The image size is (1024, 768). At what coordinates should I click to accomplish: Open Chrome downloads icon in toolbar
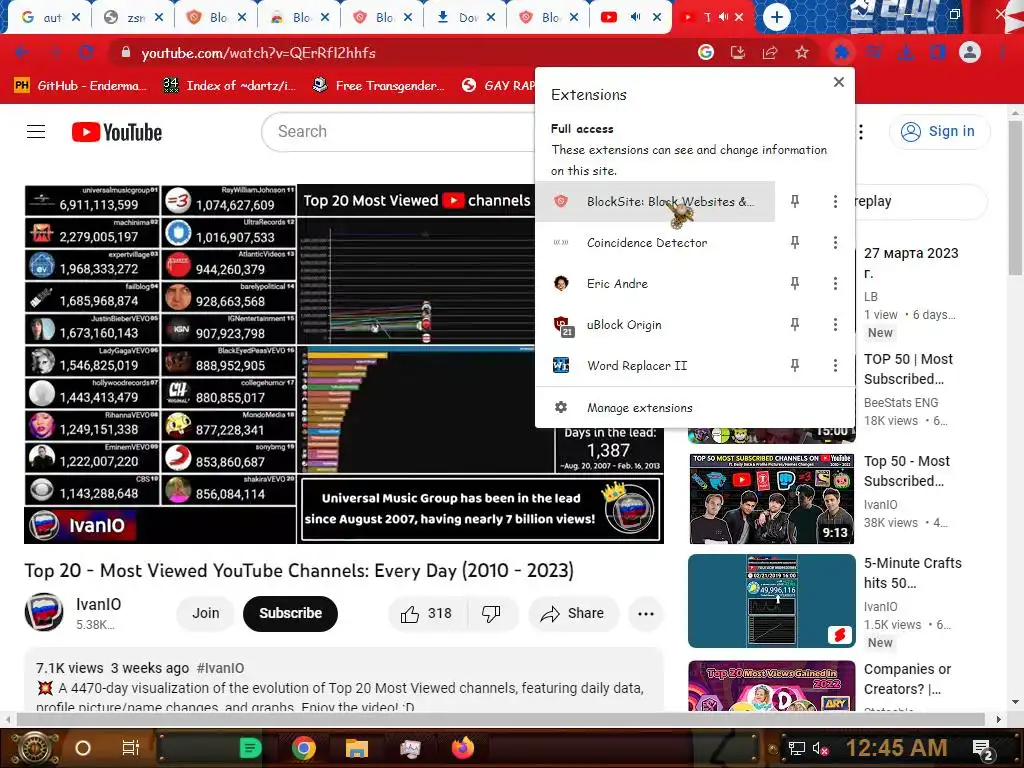pos(906,52)
